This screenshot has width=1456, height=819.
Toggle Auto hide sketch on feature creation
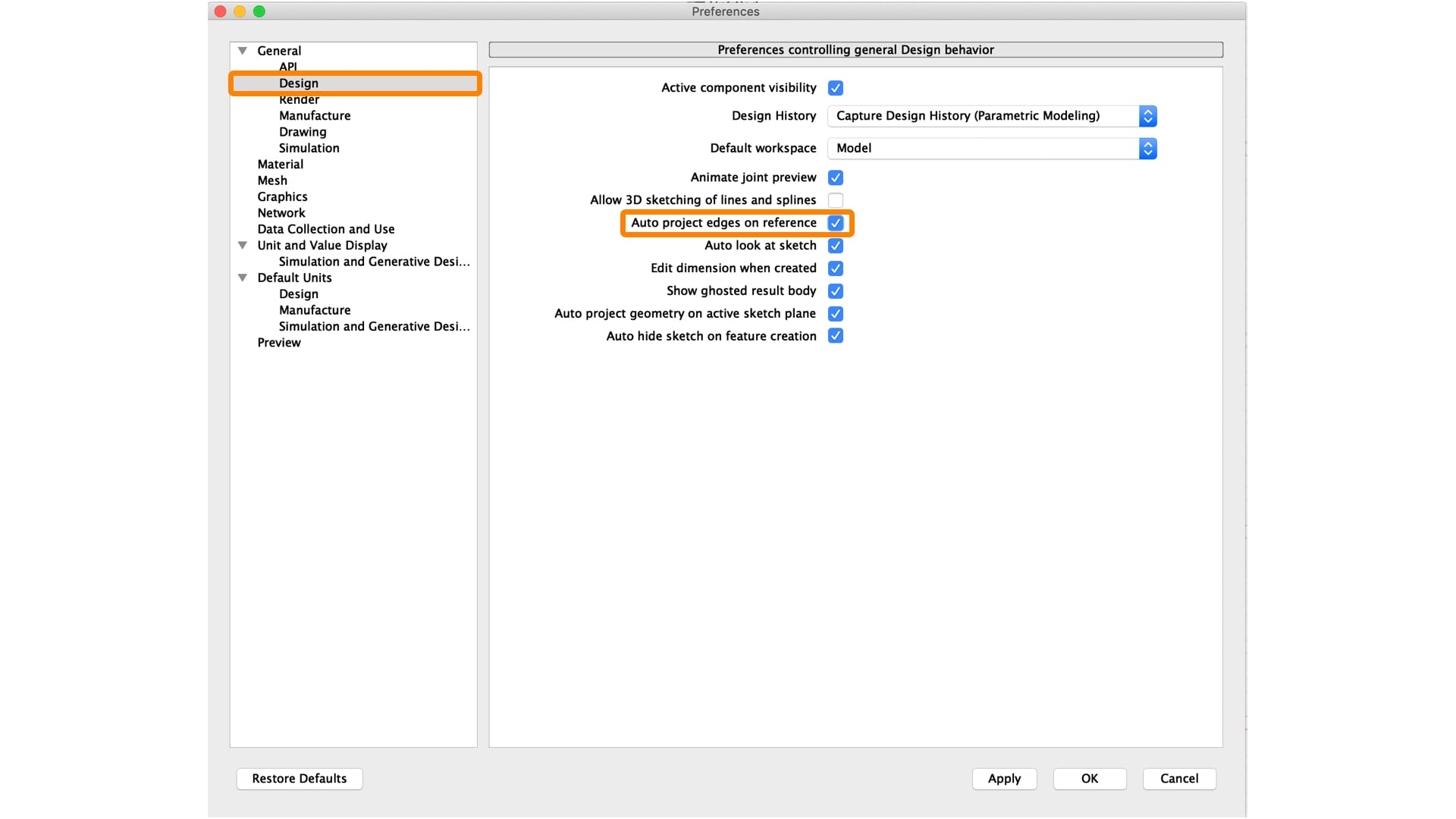tap(835, 336)
